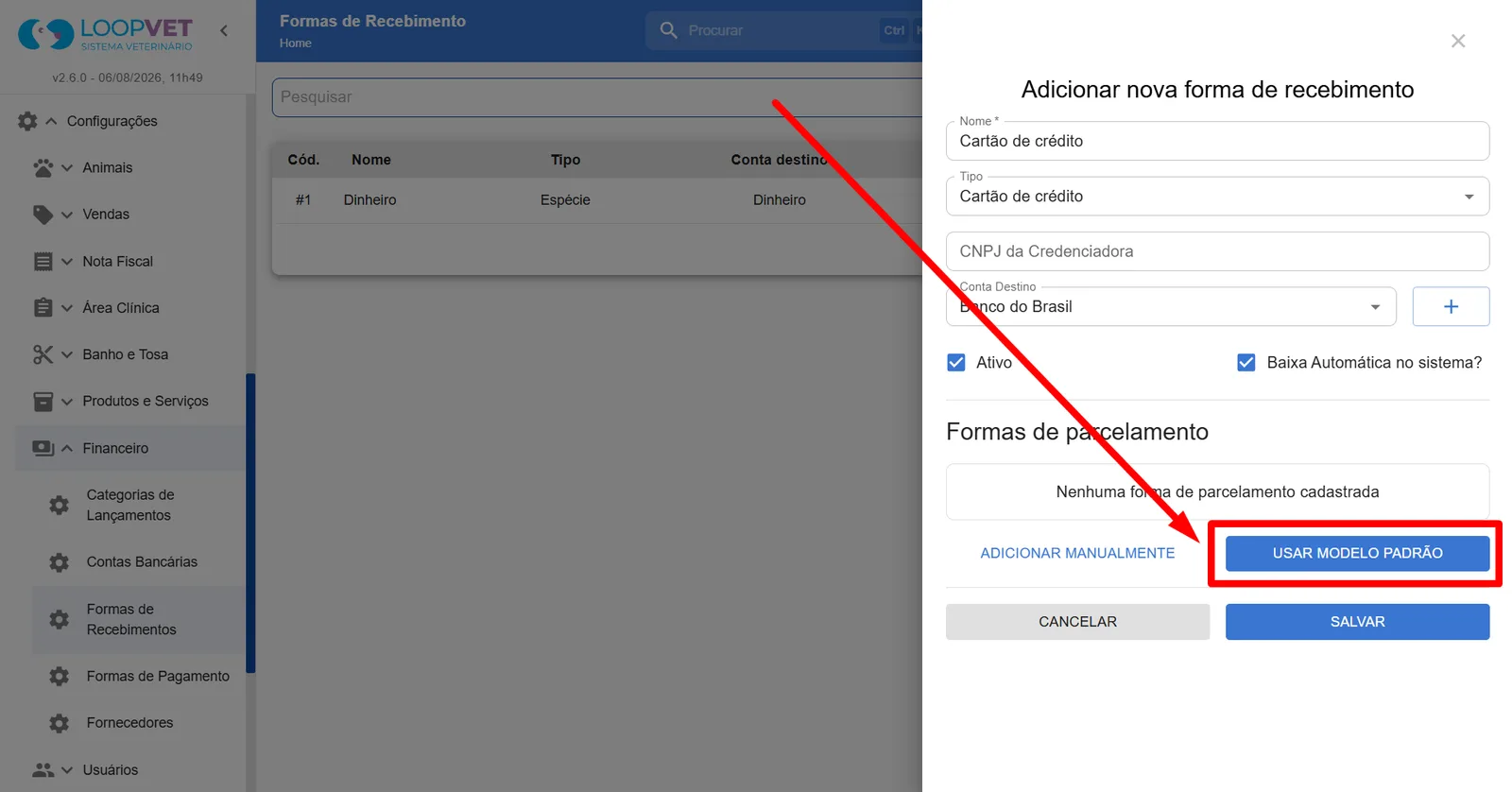Expand the Vendas menu
Viewport: 1512px width, 792px height.
click(67, 215)
